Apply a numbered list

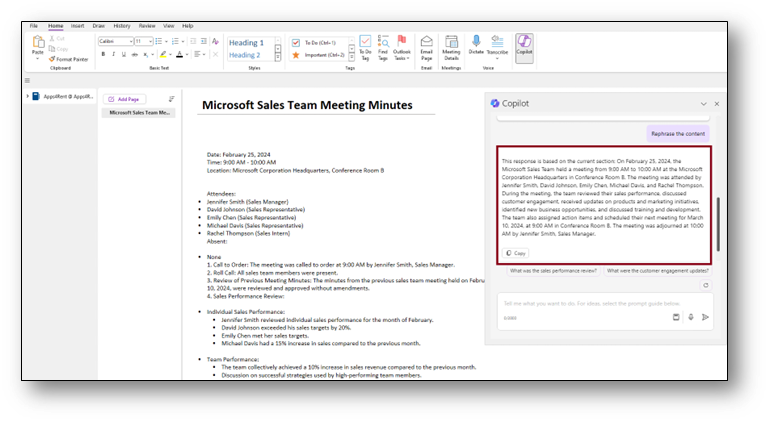[175, 41]
